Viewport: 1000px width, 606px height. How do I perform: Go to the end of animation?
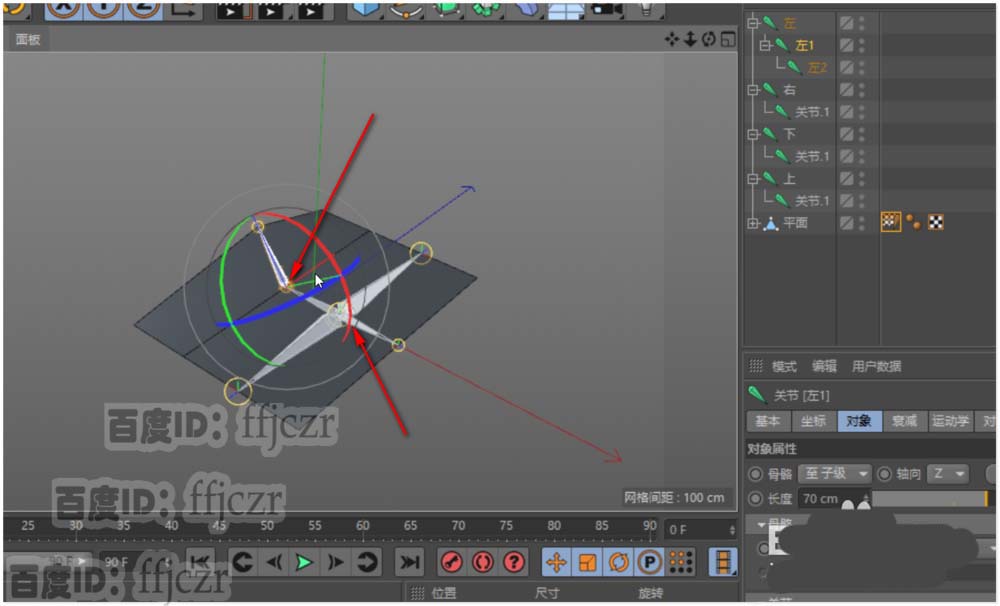[408, 563]
